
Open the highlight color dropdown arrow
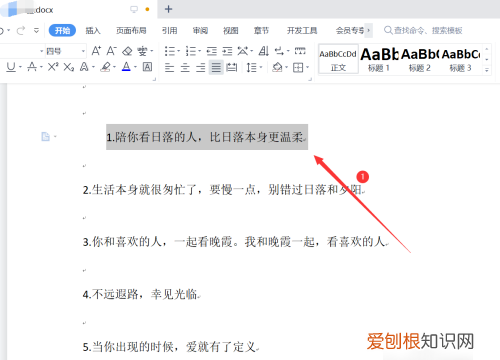click(114, 67)
